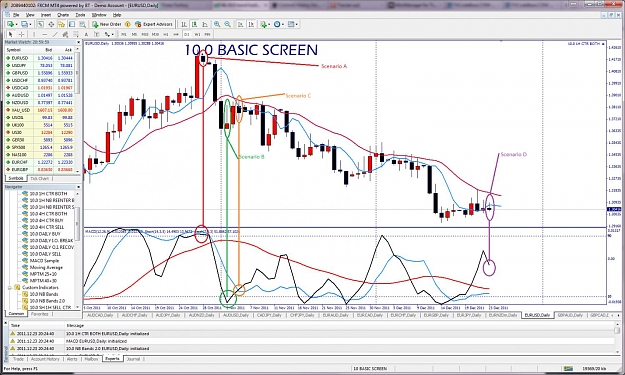Open the Profiles icon dropdown arrow
This screenshot has height=375, width=625.
pyautogui.click(x=30, y=24)
